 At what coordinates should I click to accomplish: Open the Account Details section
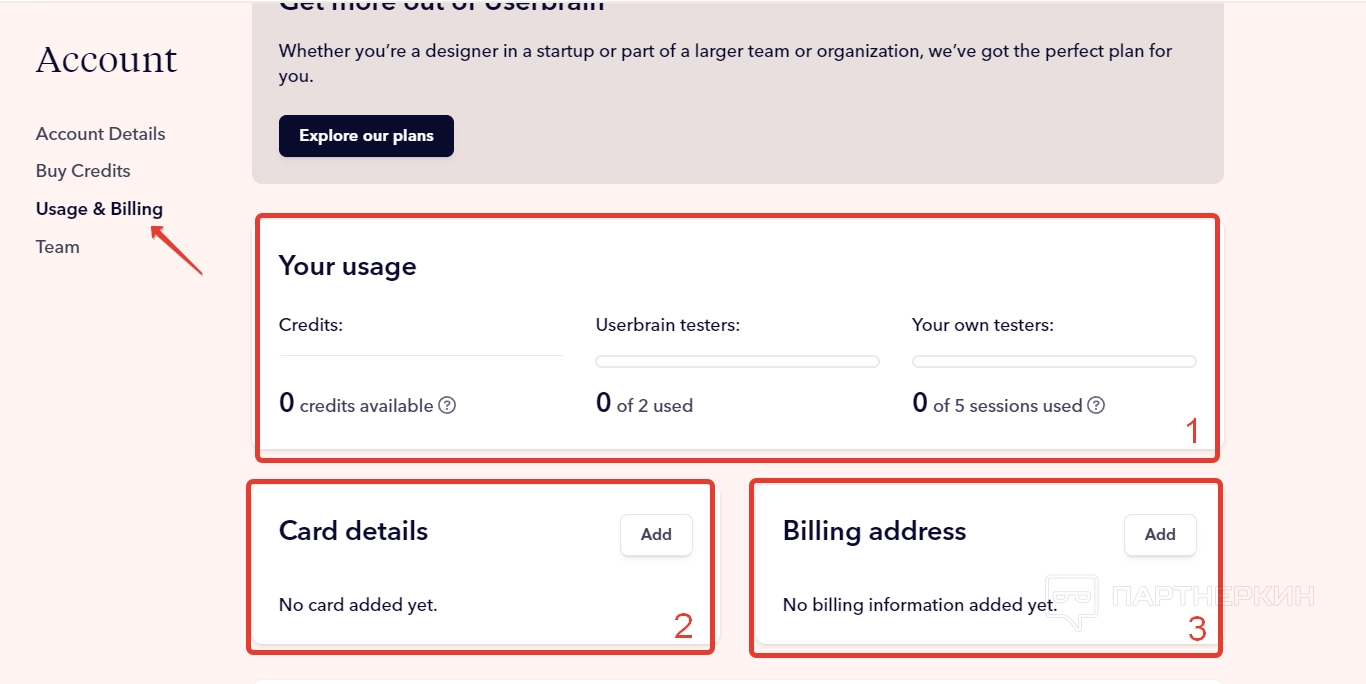pyautogui.click(x=100, y=134)
